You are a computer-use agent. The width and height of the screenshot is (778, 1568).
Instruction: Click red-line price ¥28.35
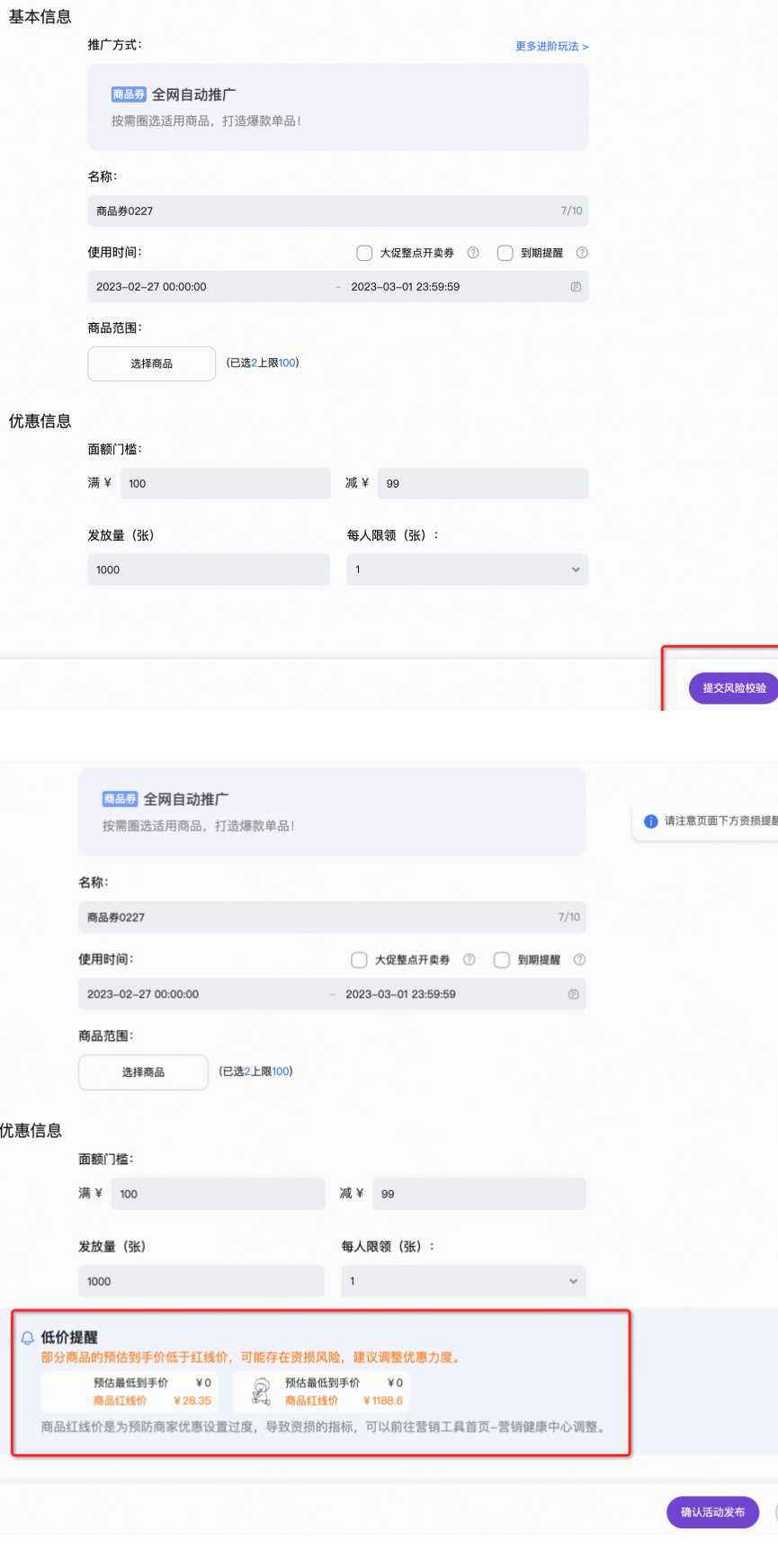coord(192,1401)
